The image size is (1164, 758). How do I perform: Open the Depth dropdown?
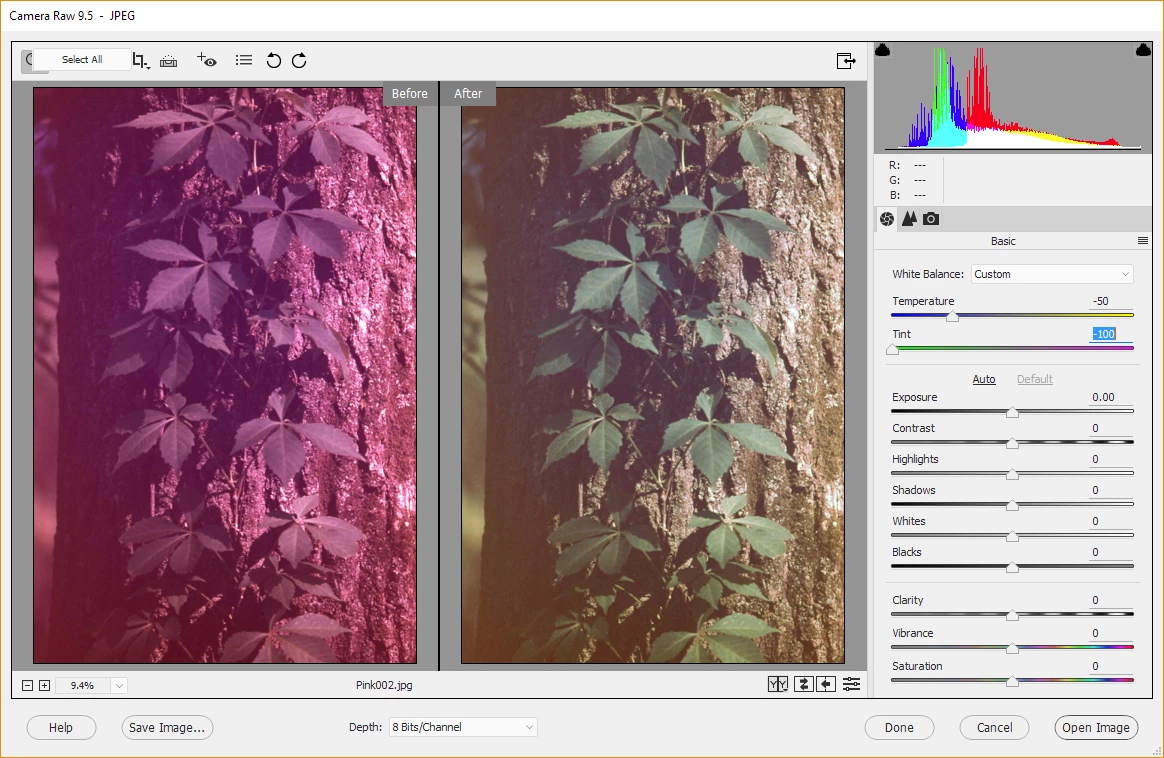click(462, 727)
